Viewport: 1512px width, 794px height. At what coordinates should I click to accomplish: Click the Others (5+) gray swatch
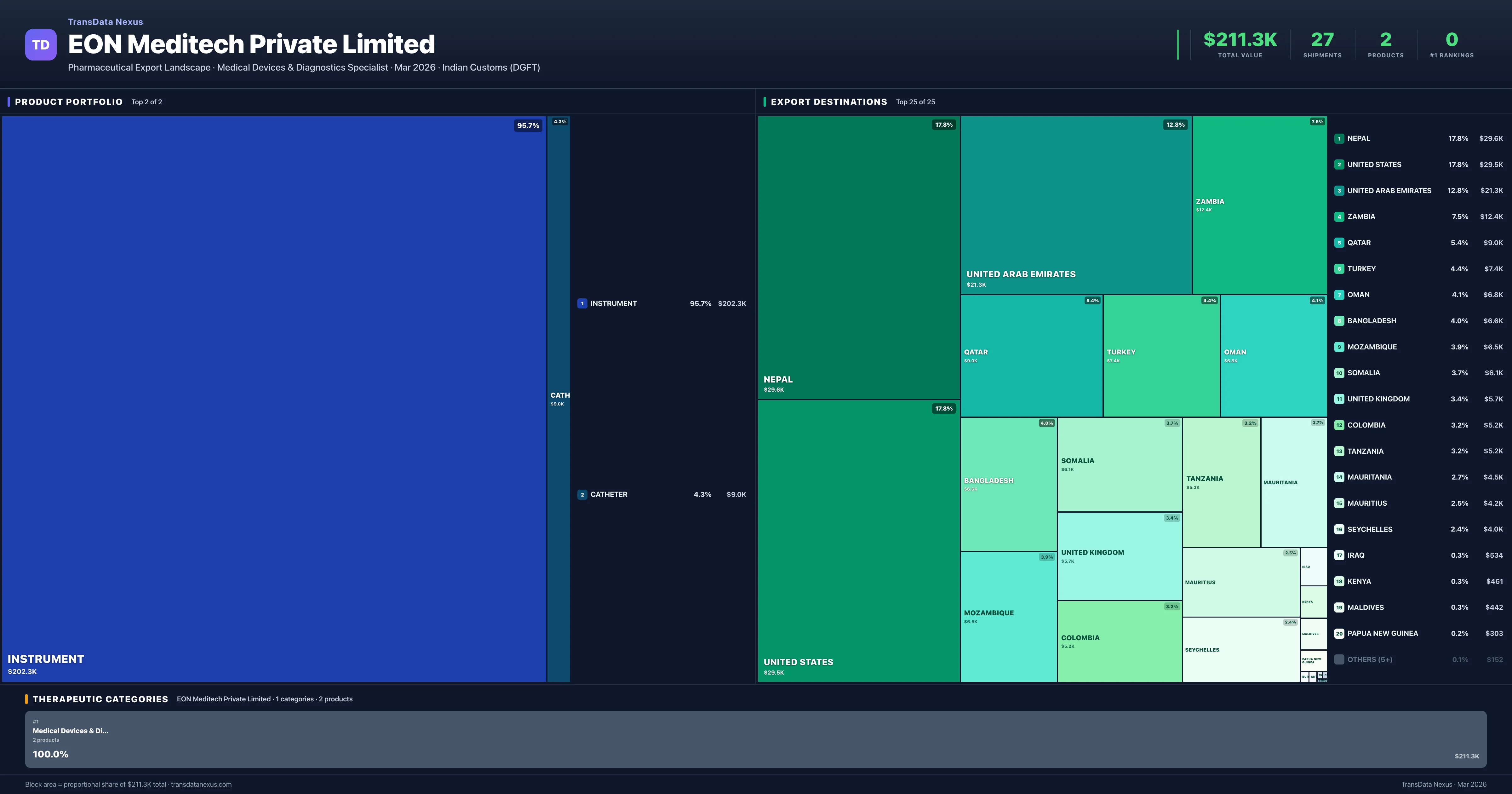tap(1339, 659)
